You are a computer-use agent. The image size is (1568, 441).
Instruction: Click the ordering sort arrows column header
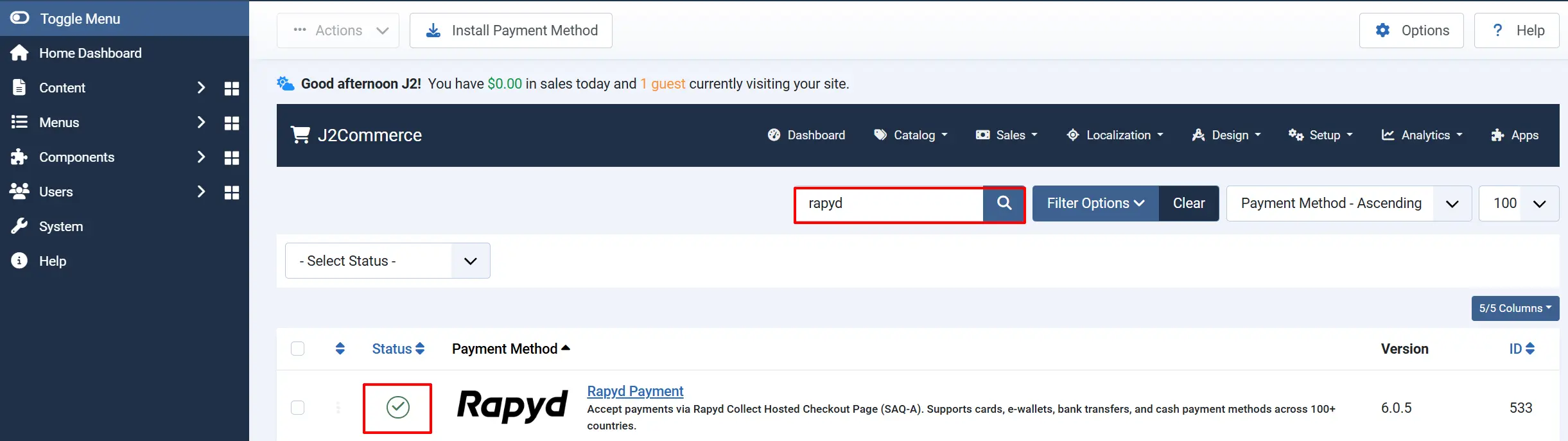340,349
